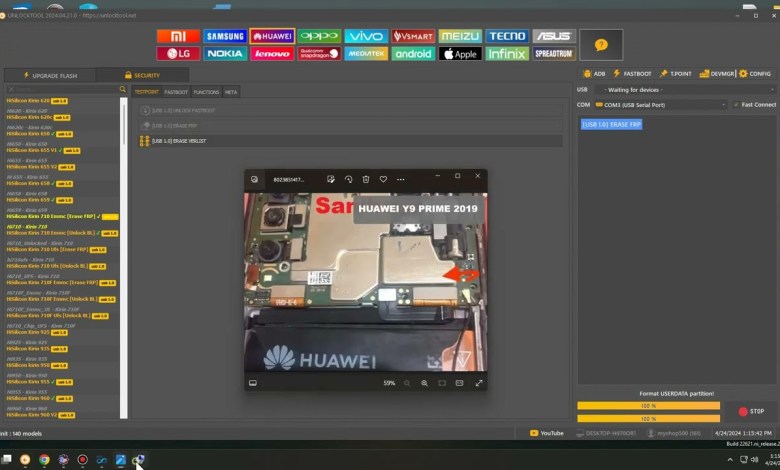Click the ADB toolbar button
Screen dimensions: 780x470
coord(594,74)
